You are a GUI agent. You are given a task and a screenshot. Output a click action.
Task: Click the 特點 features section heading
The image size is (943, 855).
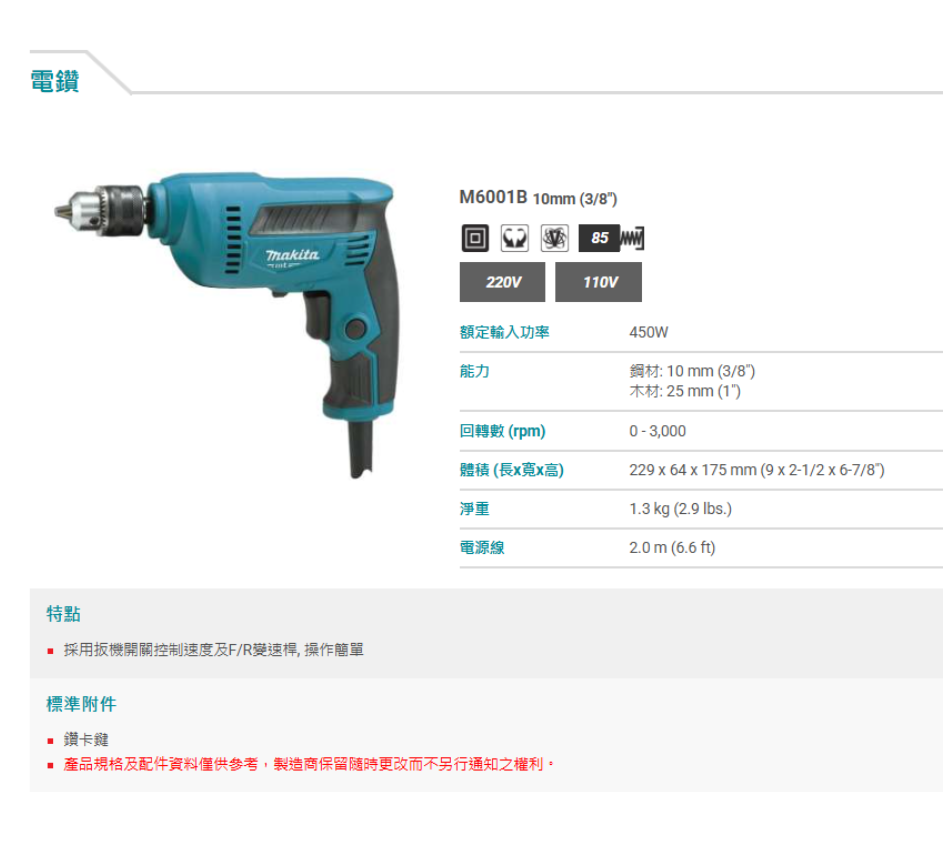tap(64, 614)
